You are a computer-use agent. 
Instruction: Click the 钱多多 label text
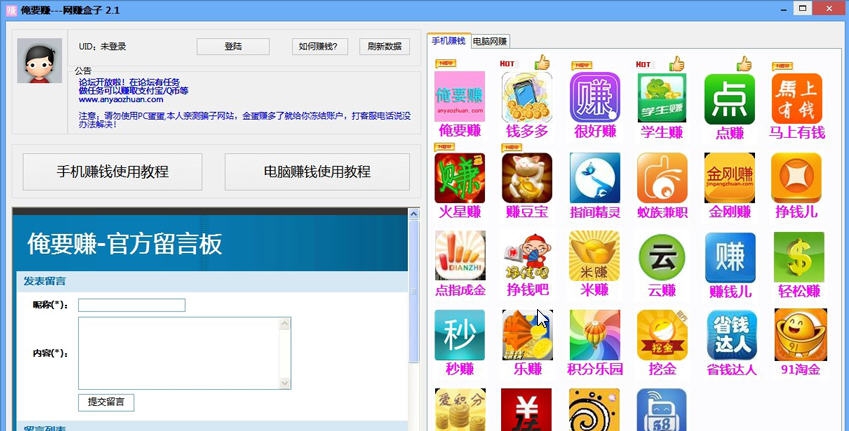click(x=527, y=132)
